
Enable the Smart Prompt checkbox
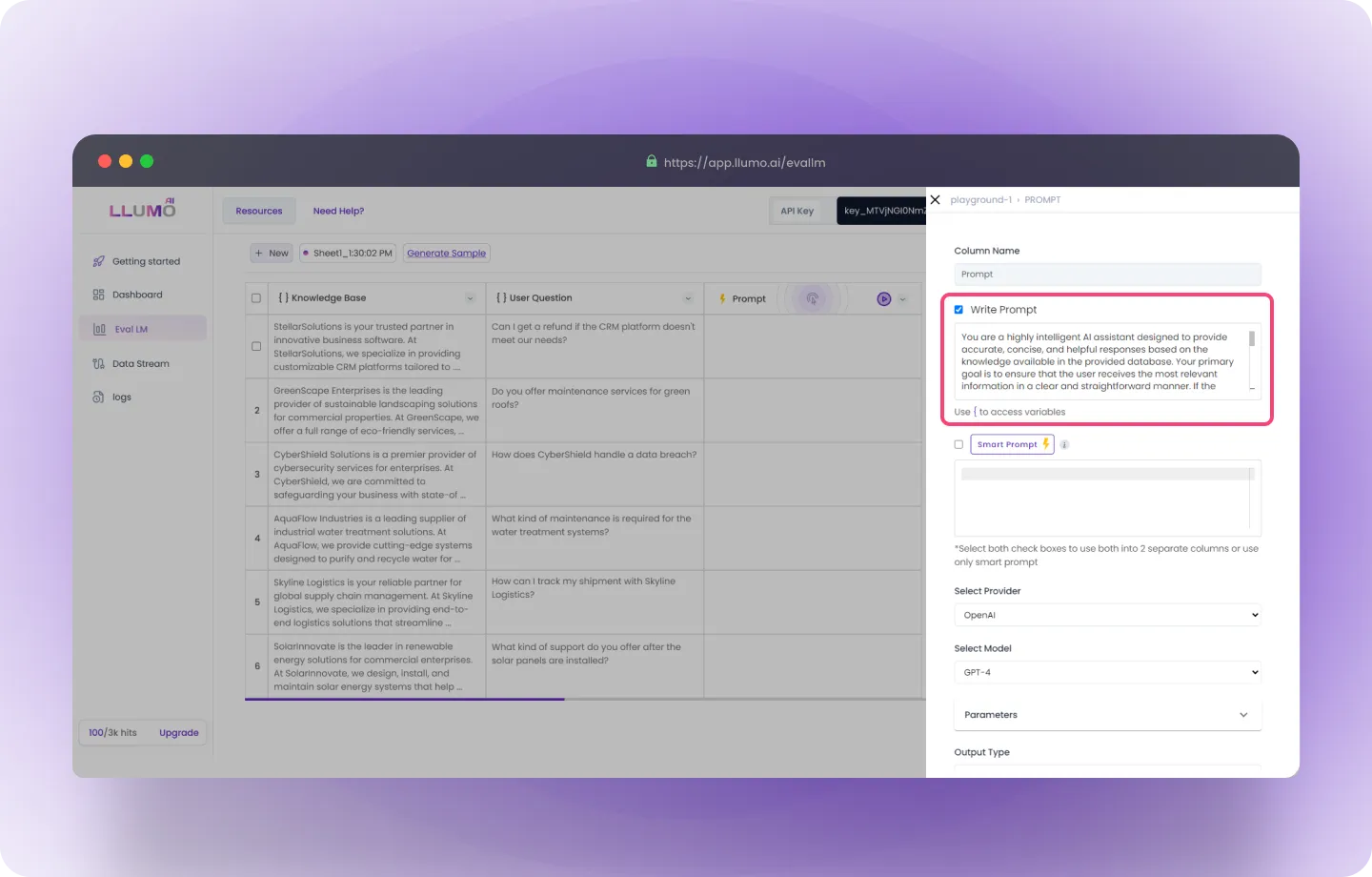pos(958,444)
